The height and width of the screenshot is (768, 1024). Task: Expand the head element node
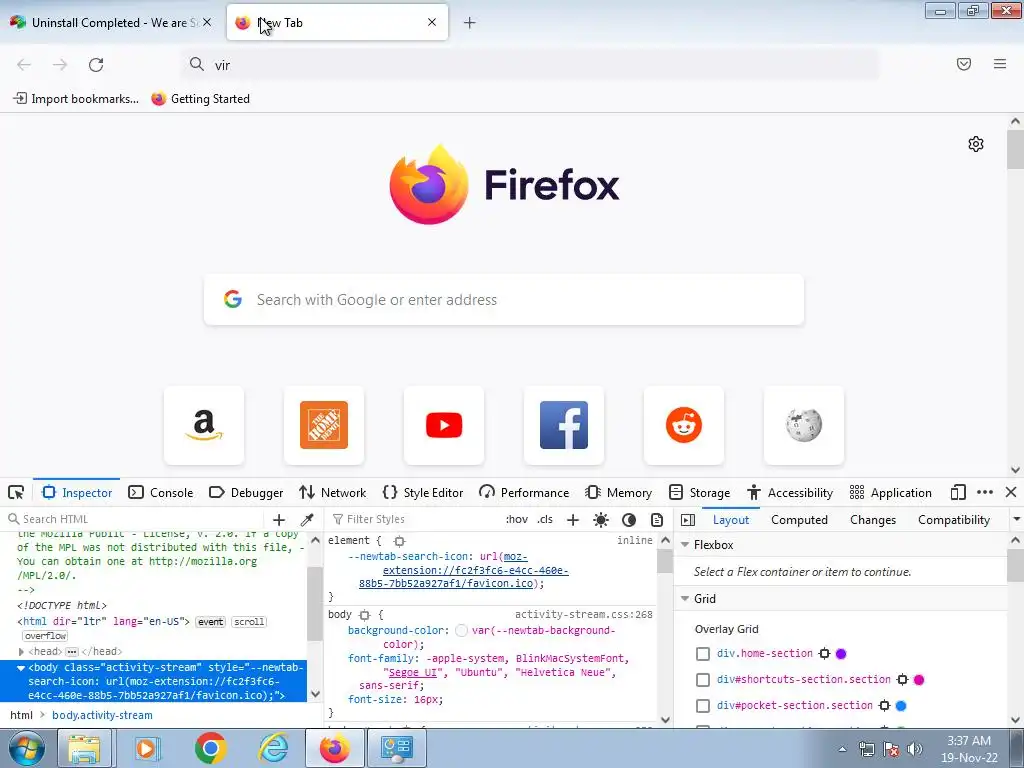21,652
